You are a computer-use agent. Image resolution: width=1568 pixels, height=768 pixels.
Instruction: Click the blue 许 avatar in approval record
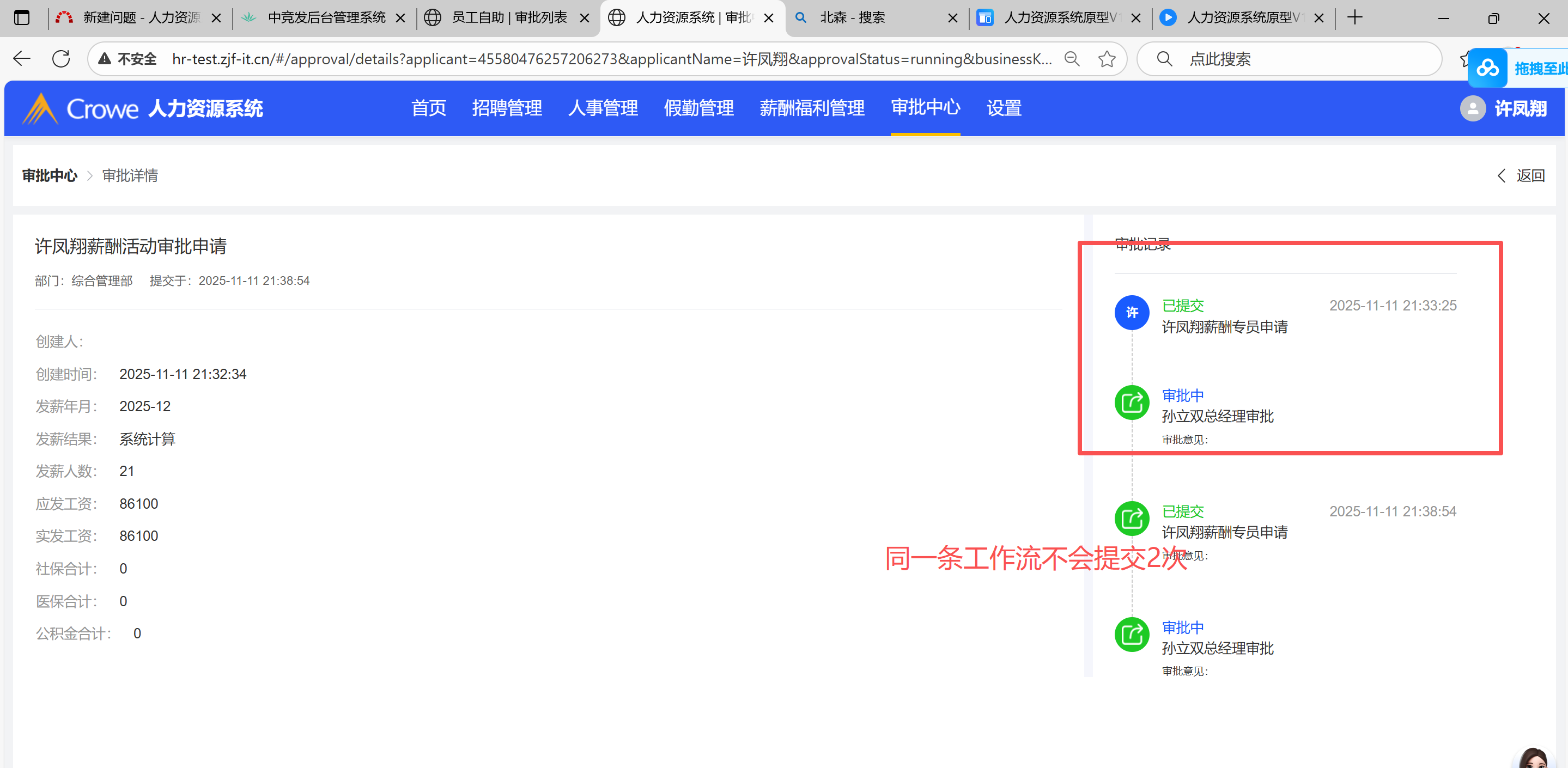click(x=1132, y=313)
